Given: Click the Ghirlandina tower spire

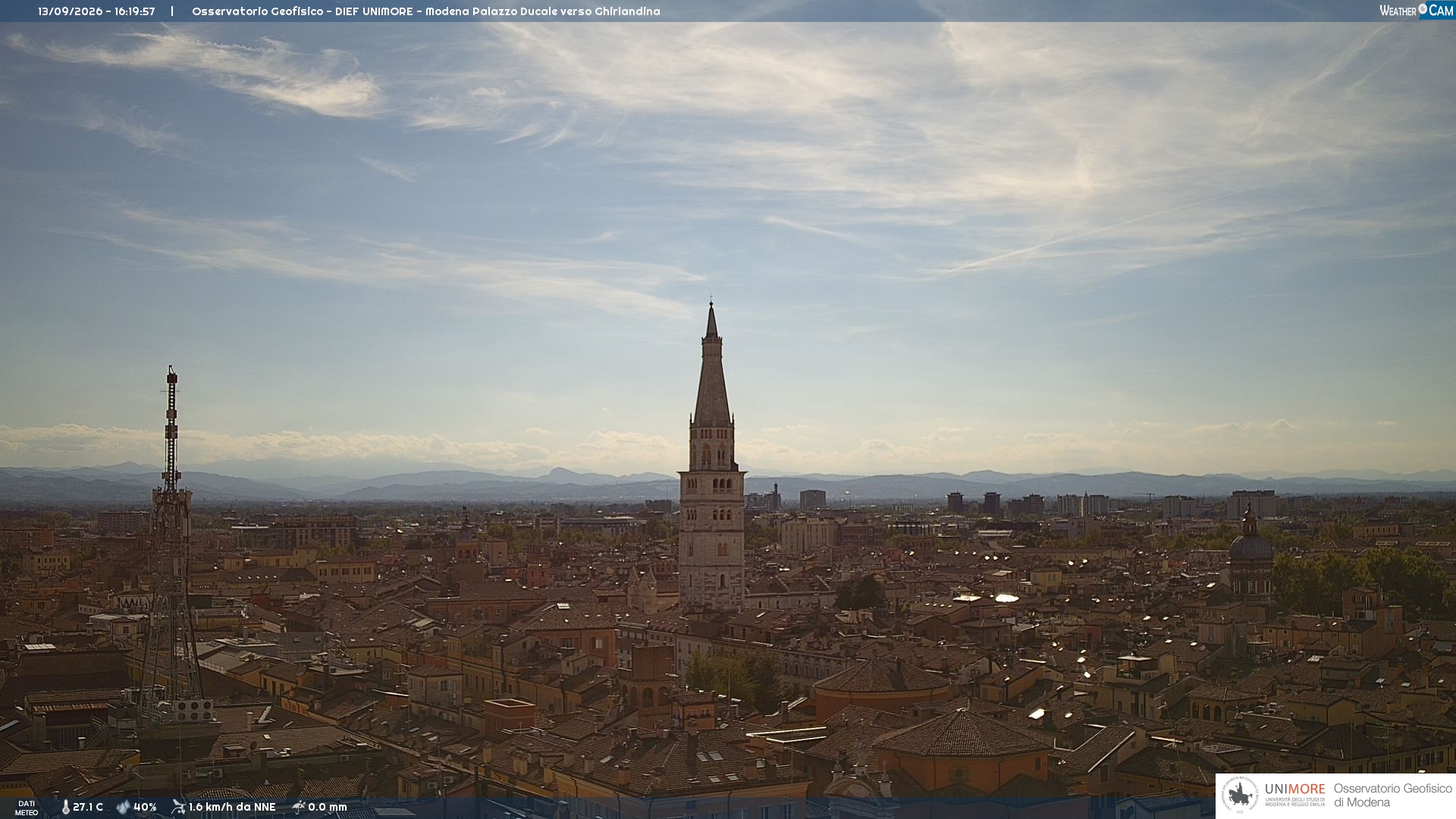Looking at the screenshot, I should (711, 364).
